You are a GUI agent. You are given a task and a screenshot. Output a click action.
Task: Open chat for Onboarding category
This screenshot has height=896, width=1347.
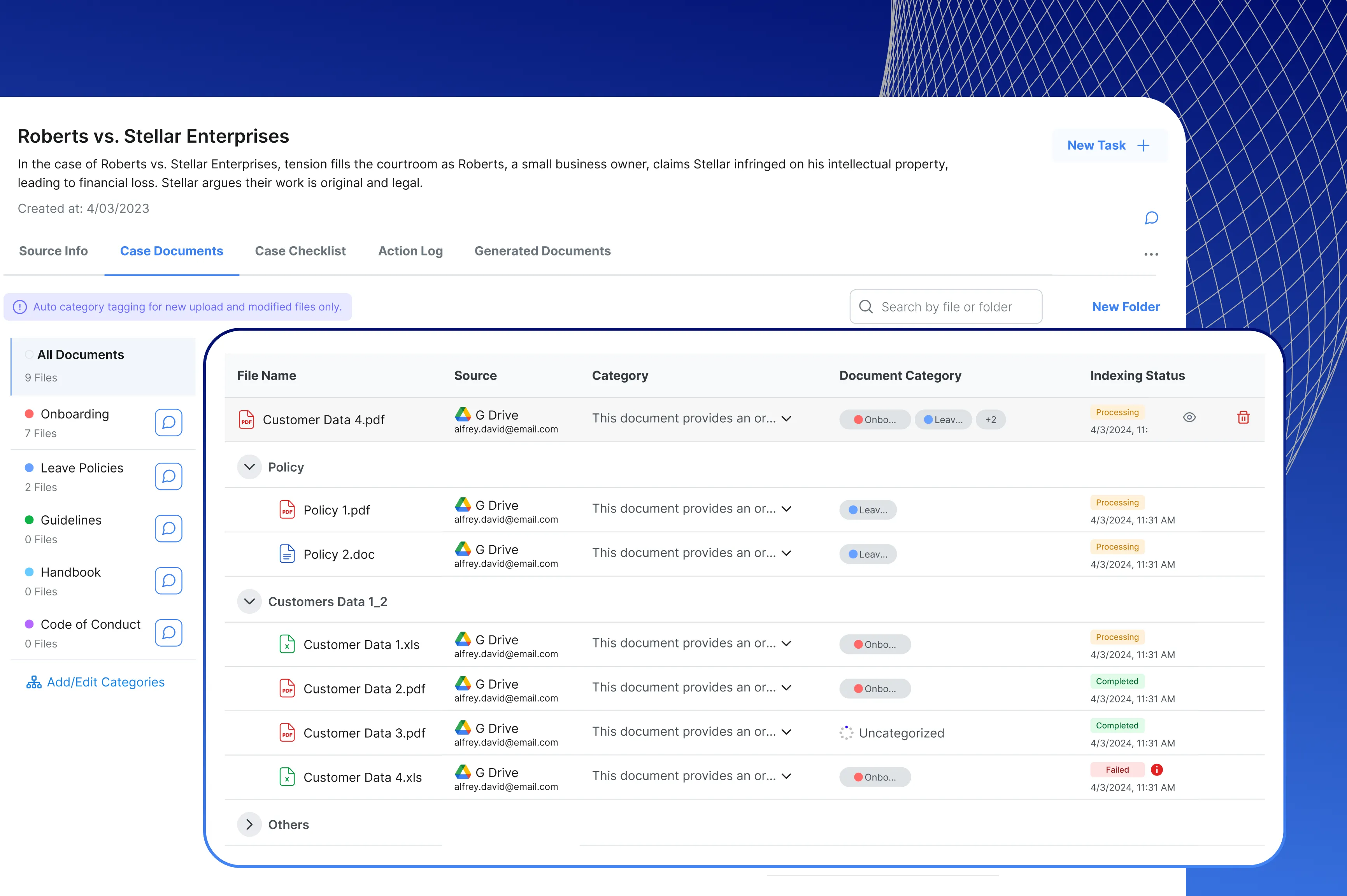pos(168,422)
